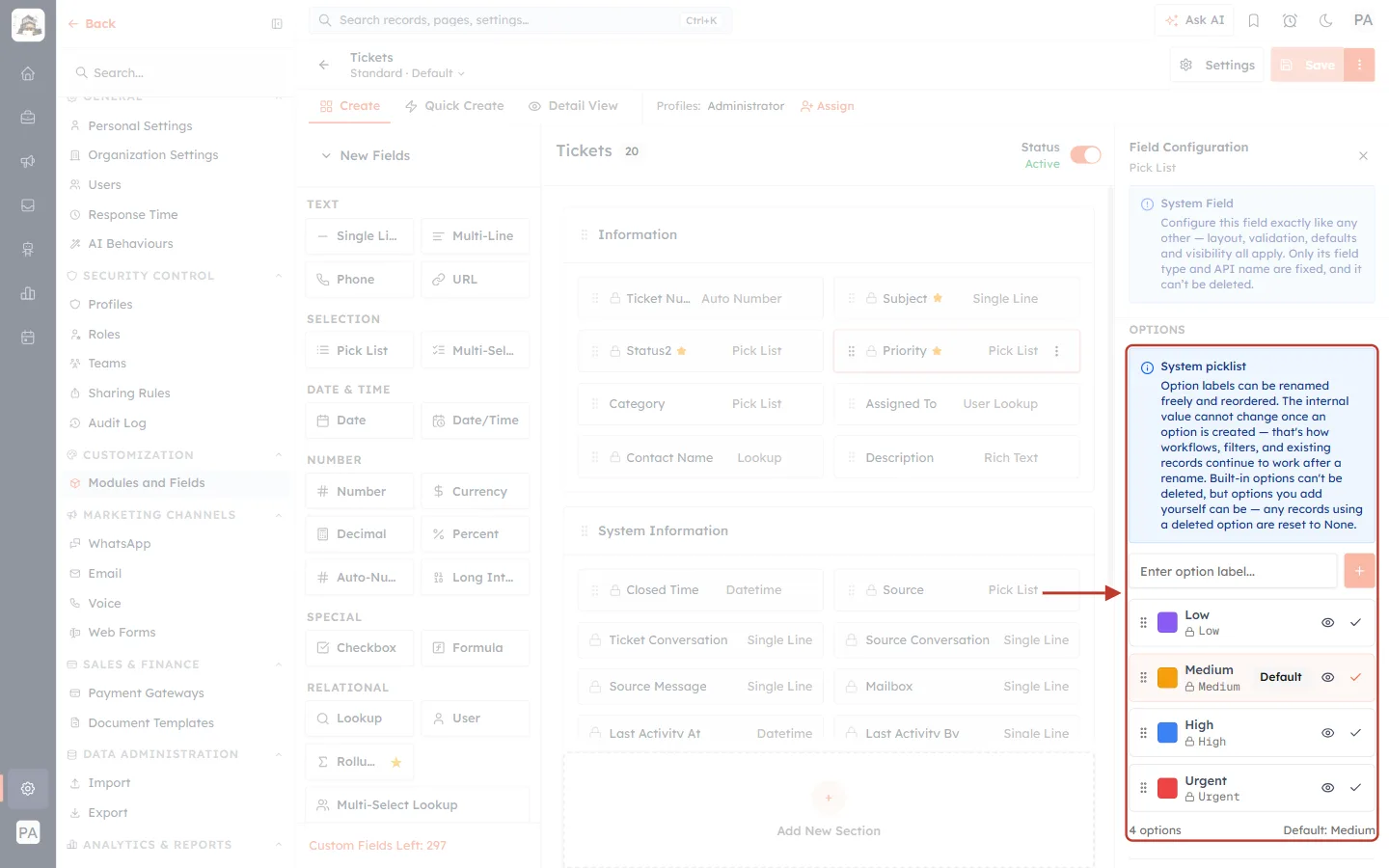Pick the purple color swatch for Low
This screenshot has width=1389, height=868.
(x=1167, y=623)
